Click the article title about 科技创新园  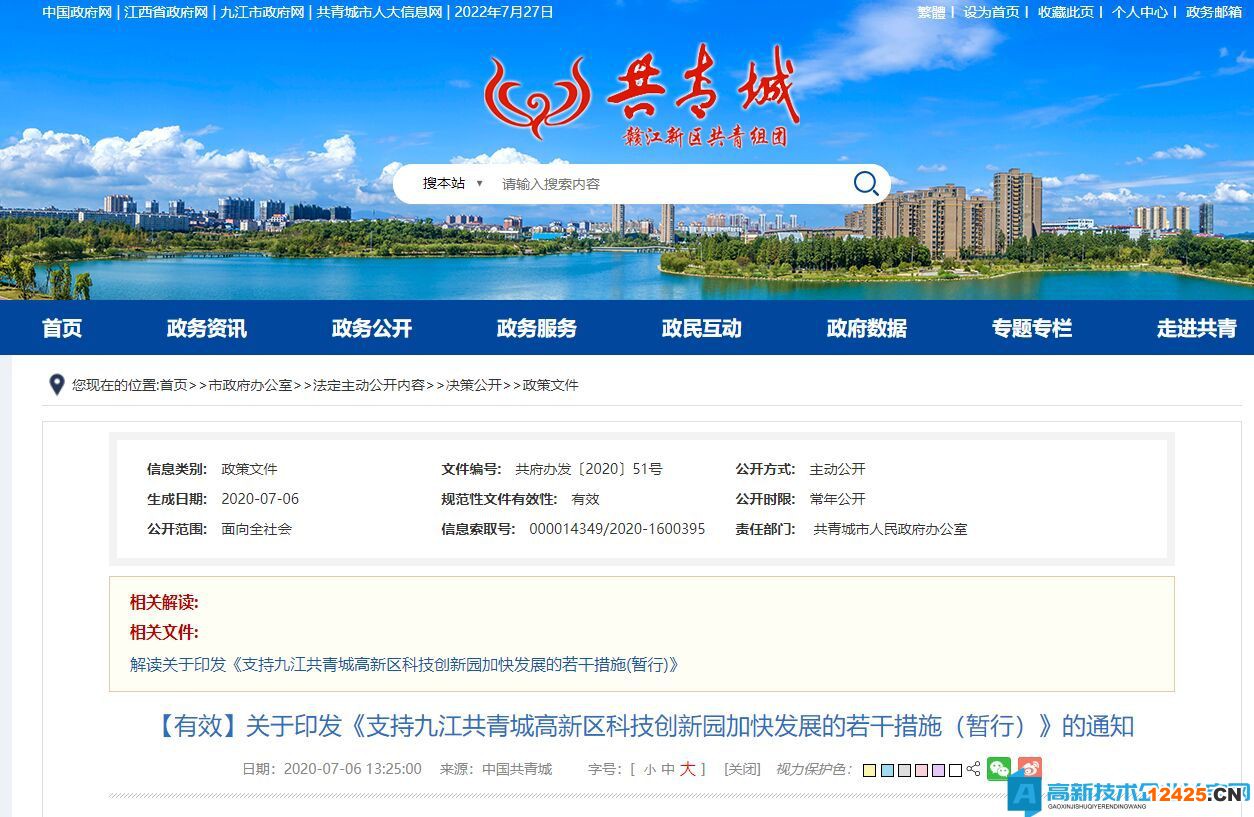point(642,726)
